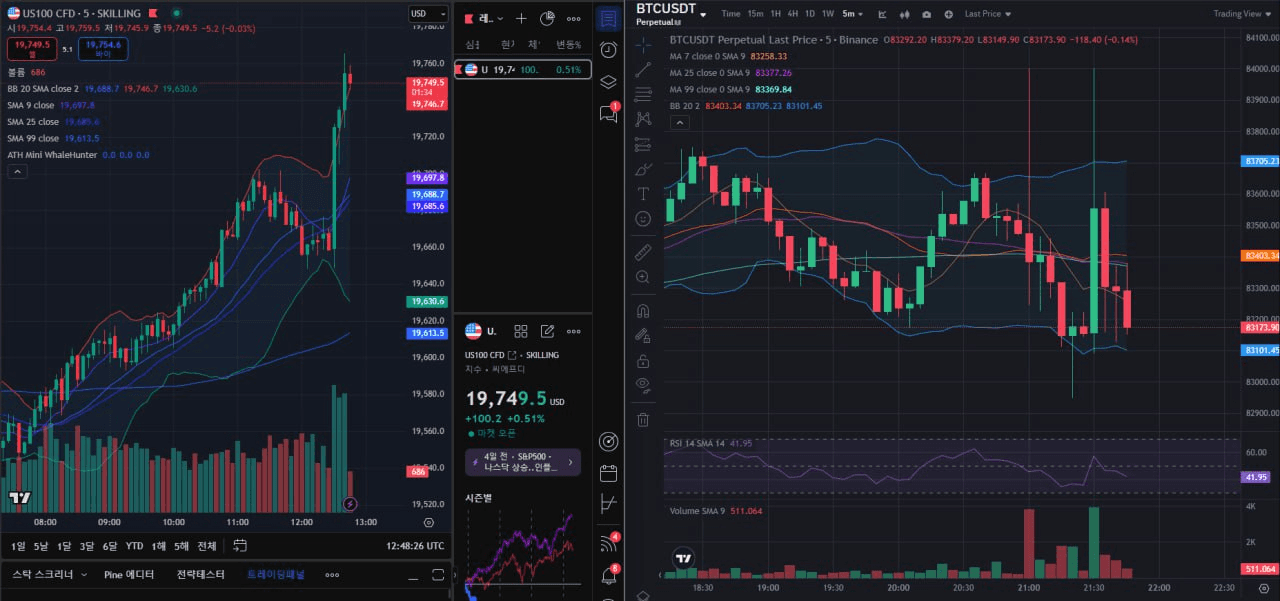Open the watchlist three-dots menu
This screenshot has width=1280, height=601.
coord(573,18)
